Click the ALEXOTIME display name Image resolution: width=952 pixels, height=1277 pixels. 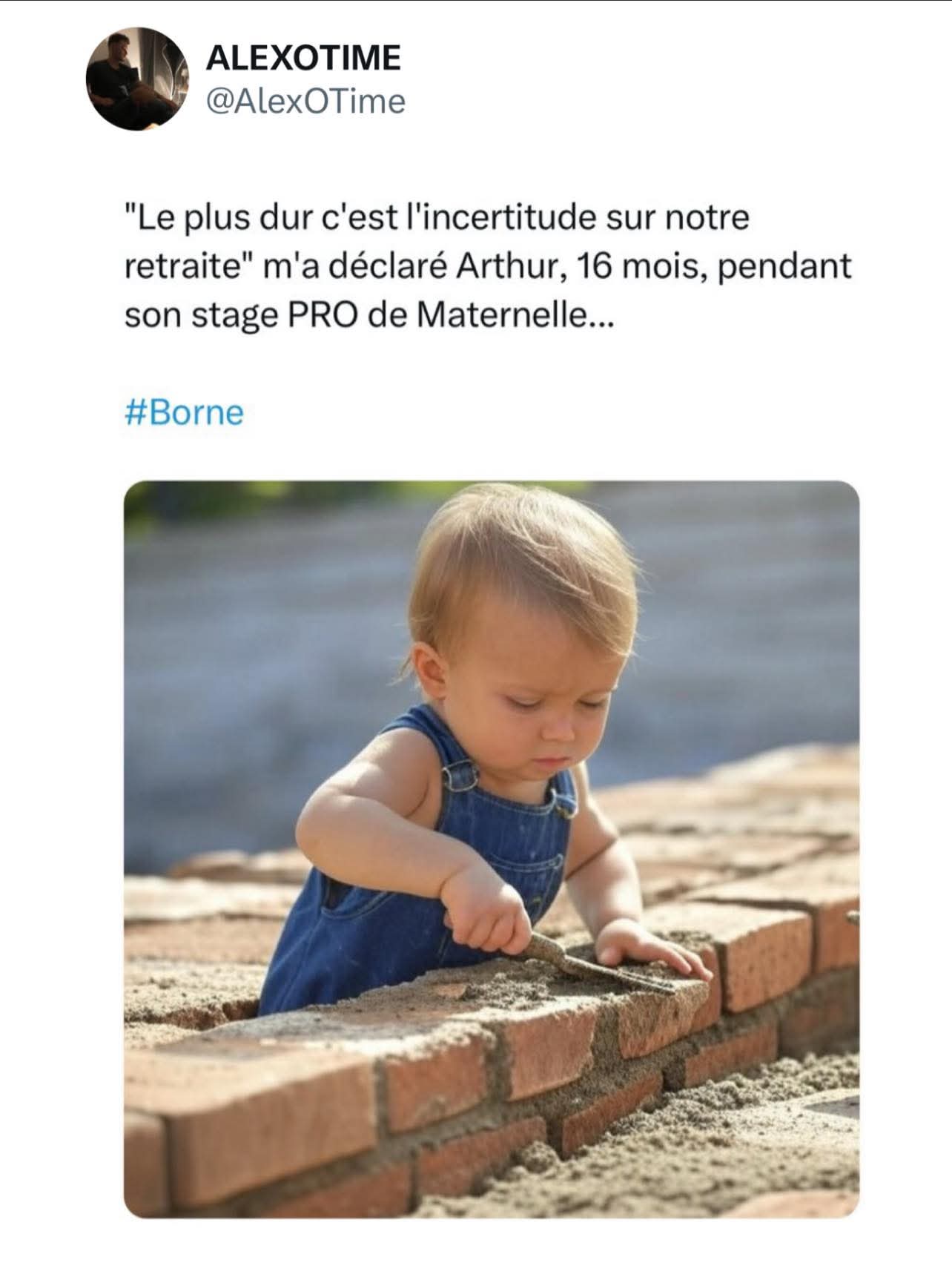[303, 58]
